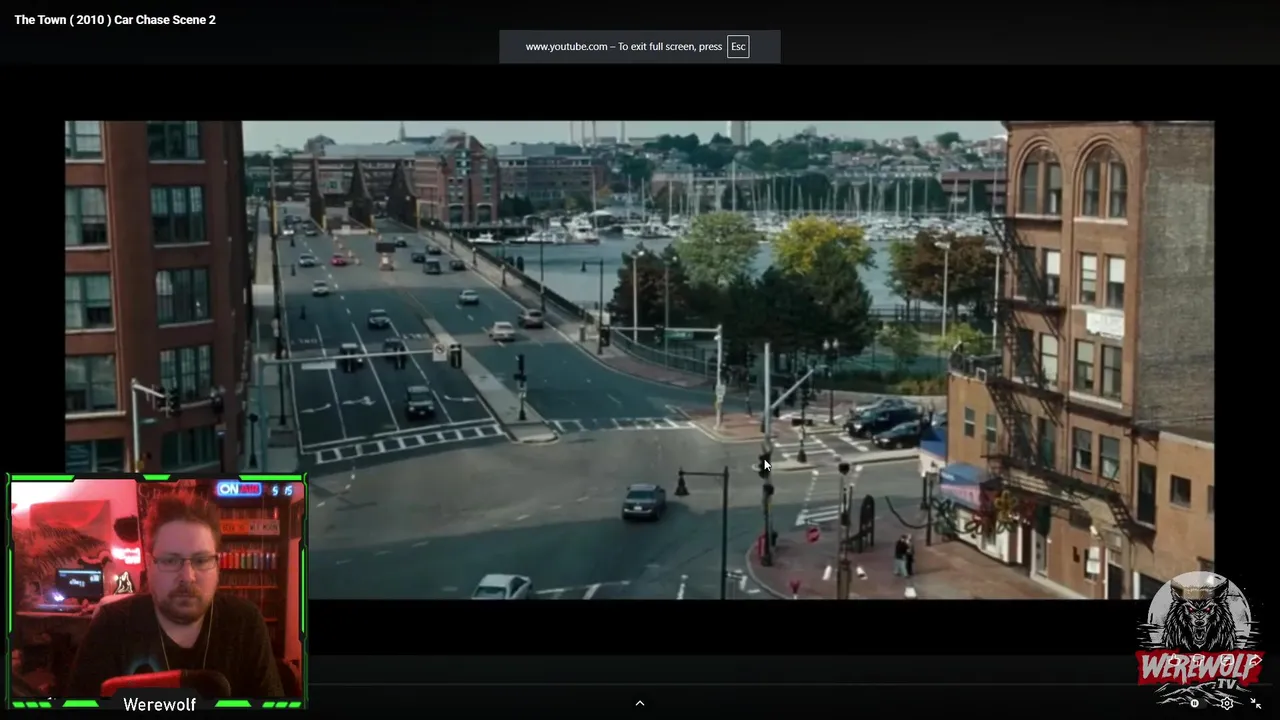
Task: Exit full screen with the shrink icon
Action: point(1256,703)
